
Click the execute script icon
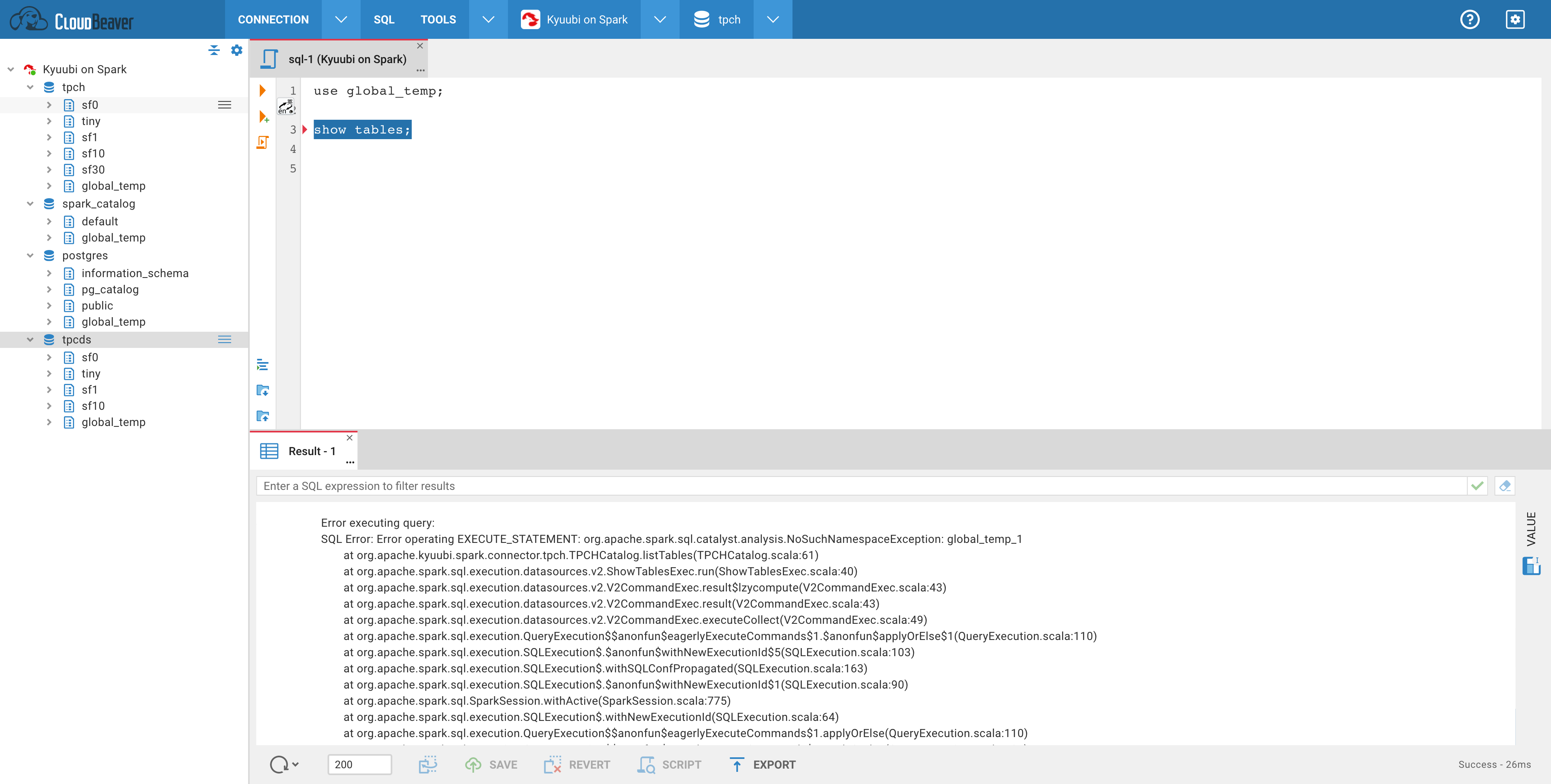(263, 142)
